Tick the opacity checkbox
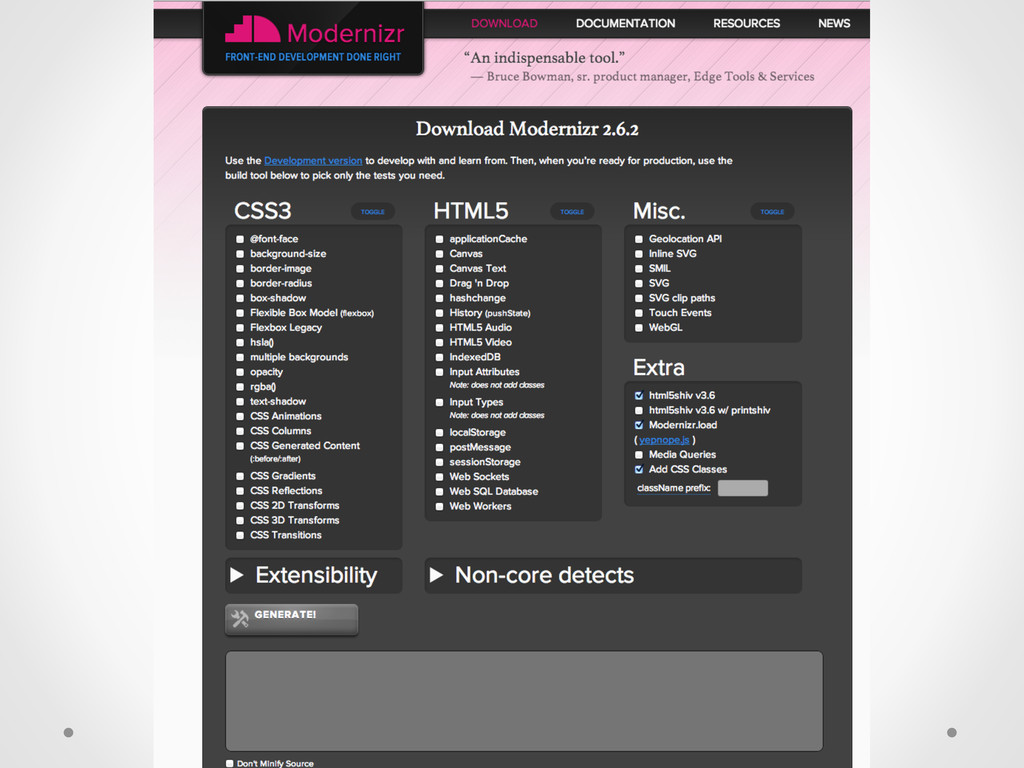Viewport: 1024px width, 768px height. [240, 372]
